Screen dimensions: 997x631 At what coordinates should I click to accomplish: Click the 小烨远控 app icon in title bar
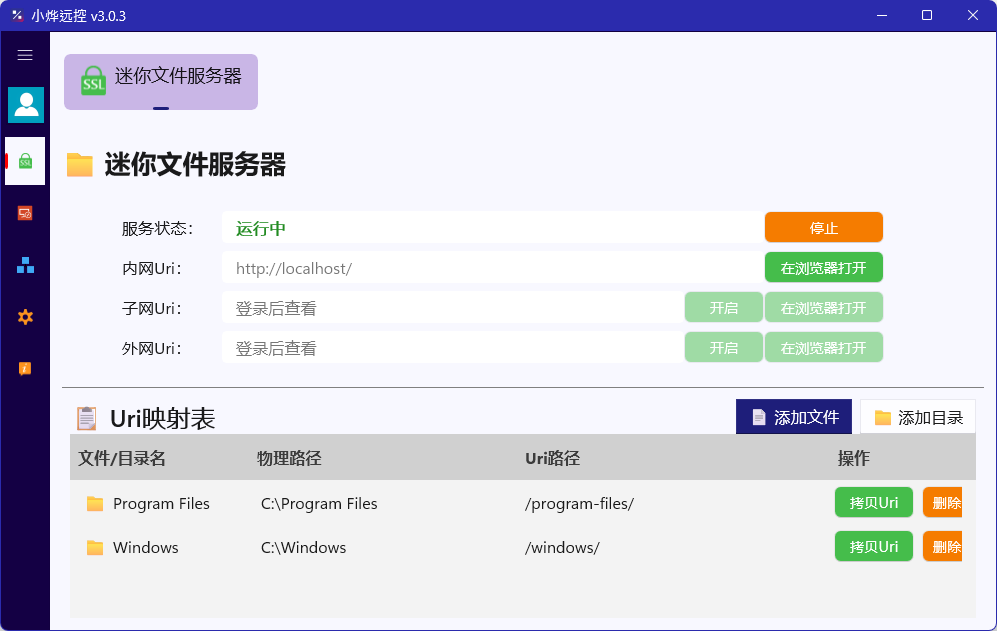[x=17, y=15]
